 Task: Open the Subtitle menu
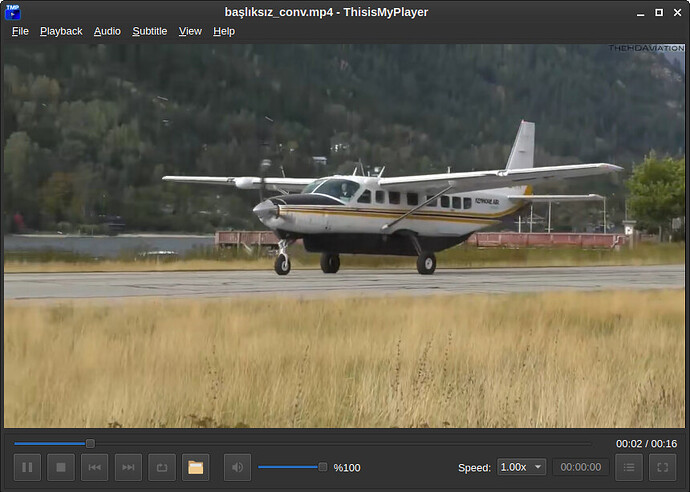(x=150, y=31)
